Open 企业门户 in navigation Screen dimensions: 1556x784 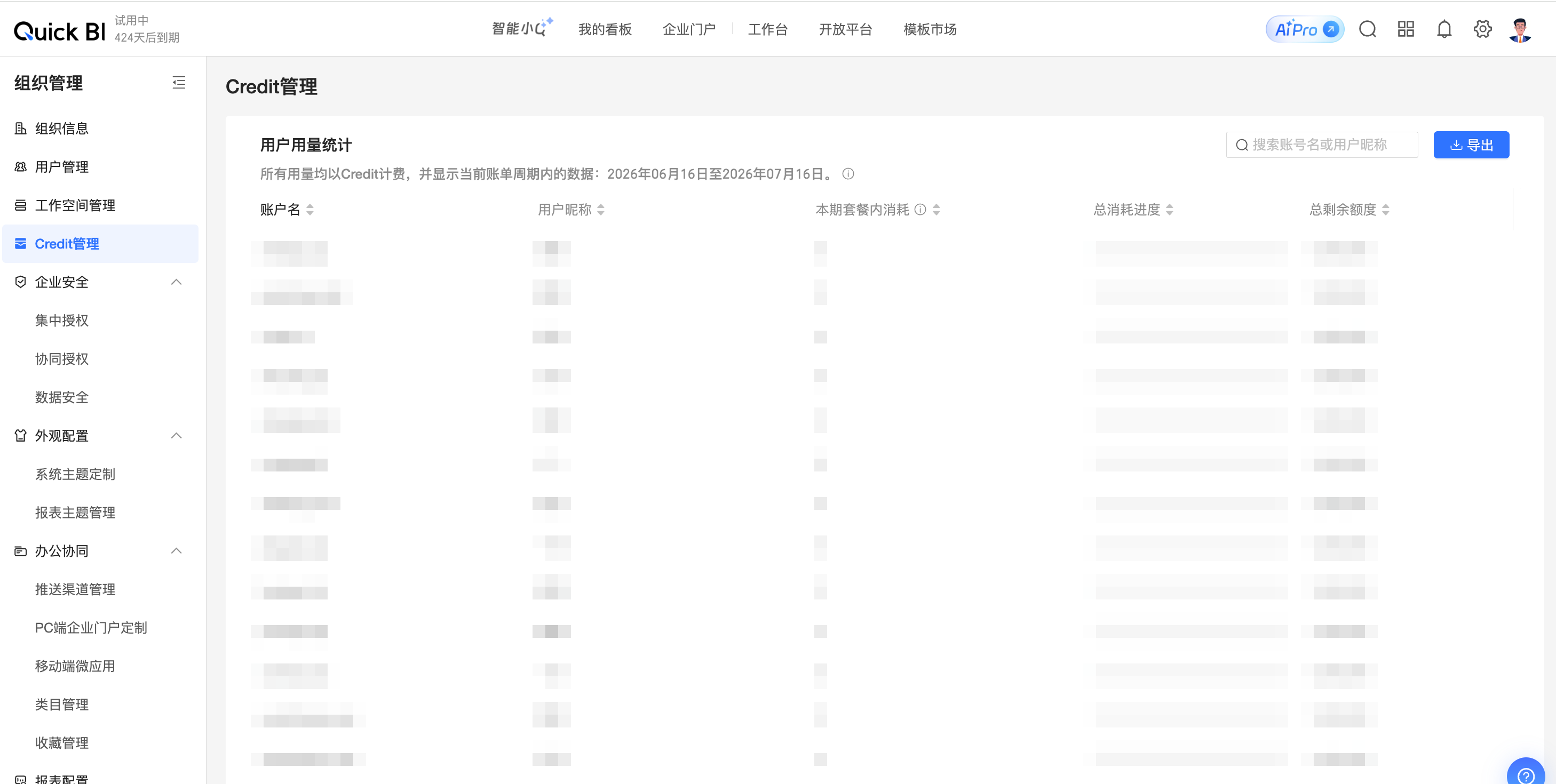pyautogui.click(x=689, y=29)
